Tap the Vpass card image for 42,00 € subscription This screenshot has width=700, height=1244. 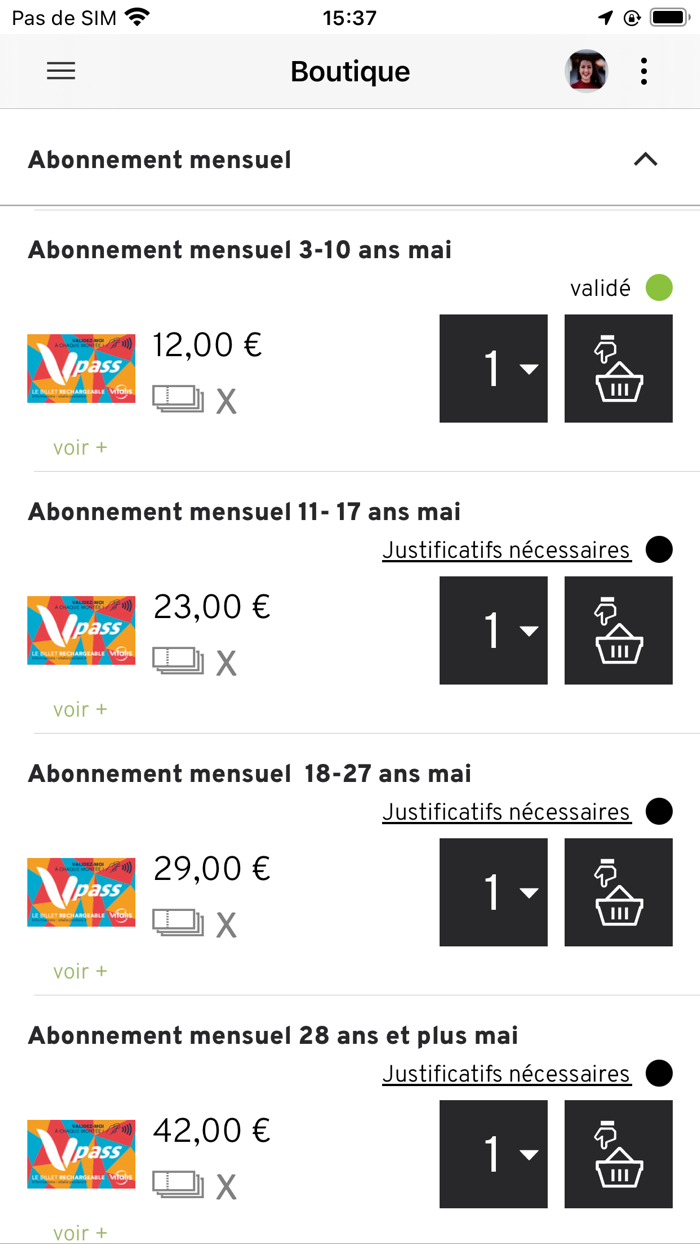(81, 1154)
